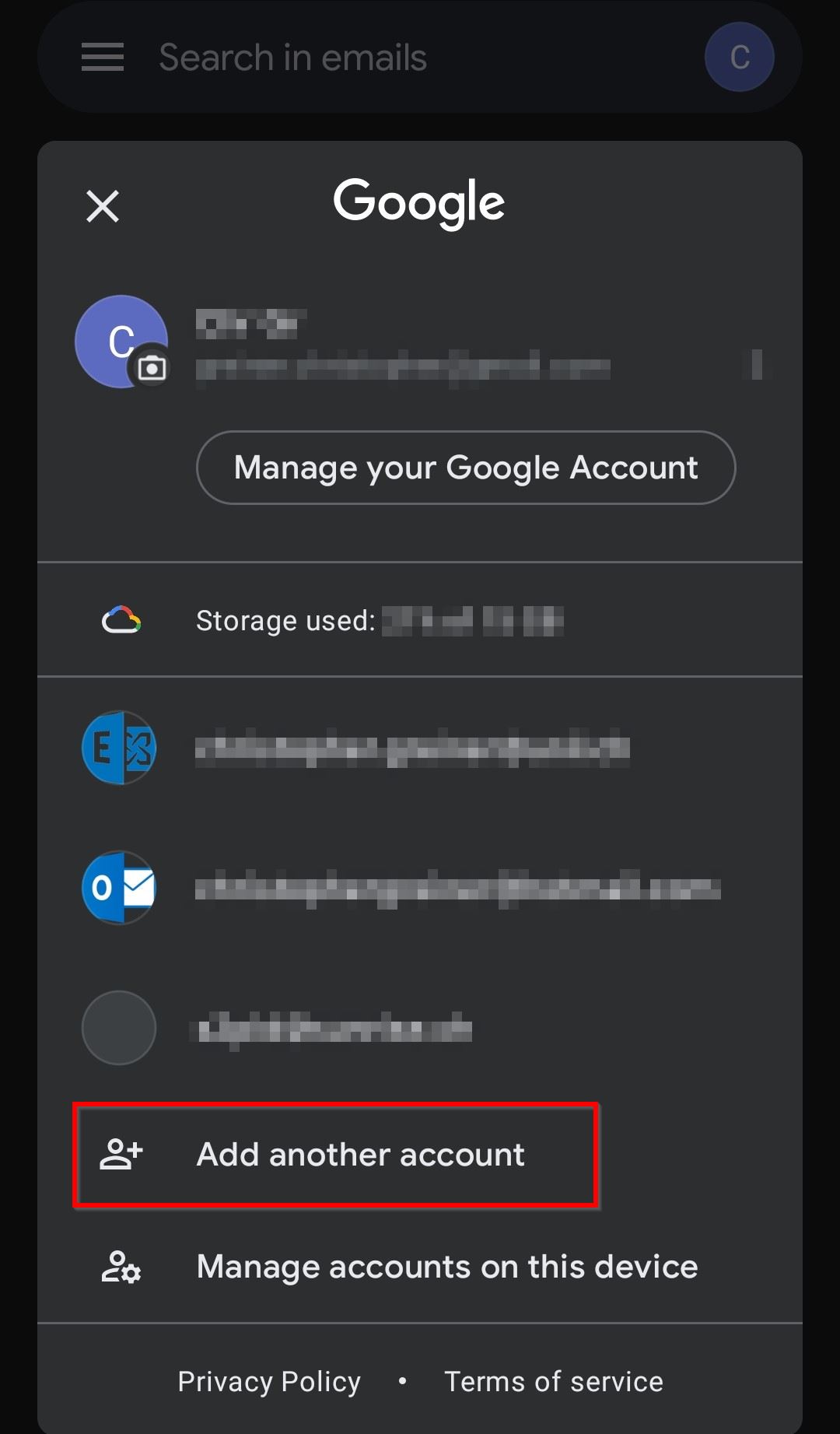The image size is (840, 1434).
Task: Tap the add person icon
Action: click(x=121, y=1155)
